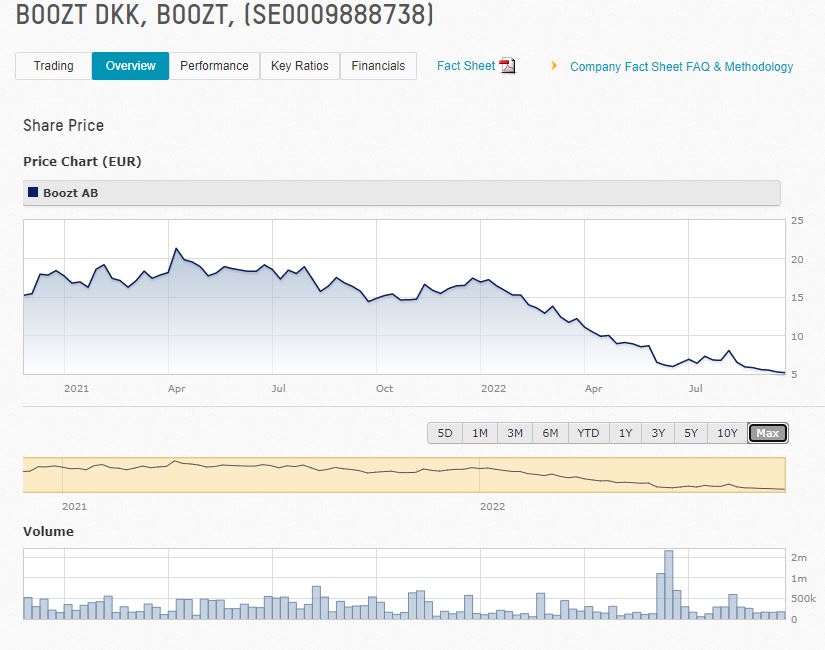Click the orange arrow beside FAQ link

coord(555,66)
